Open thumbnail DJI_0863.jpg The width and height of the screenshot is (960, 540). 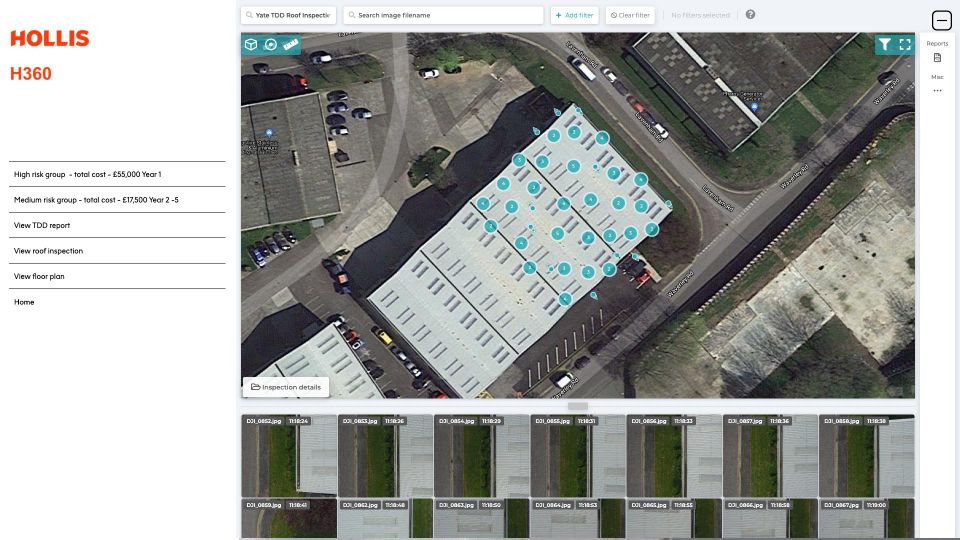pyautogui.click(x=481, y=519)
